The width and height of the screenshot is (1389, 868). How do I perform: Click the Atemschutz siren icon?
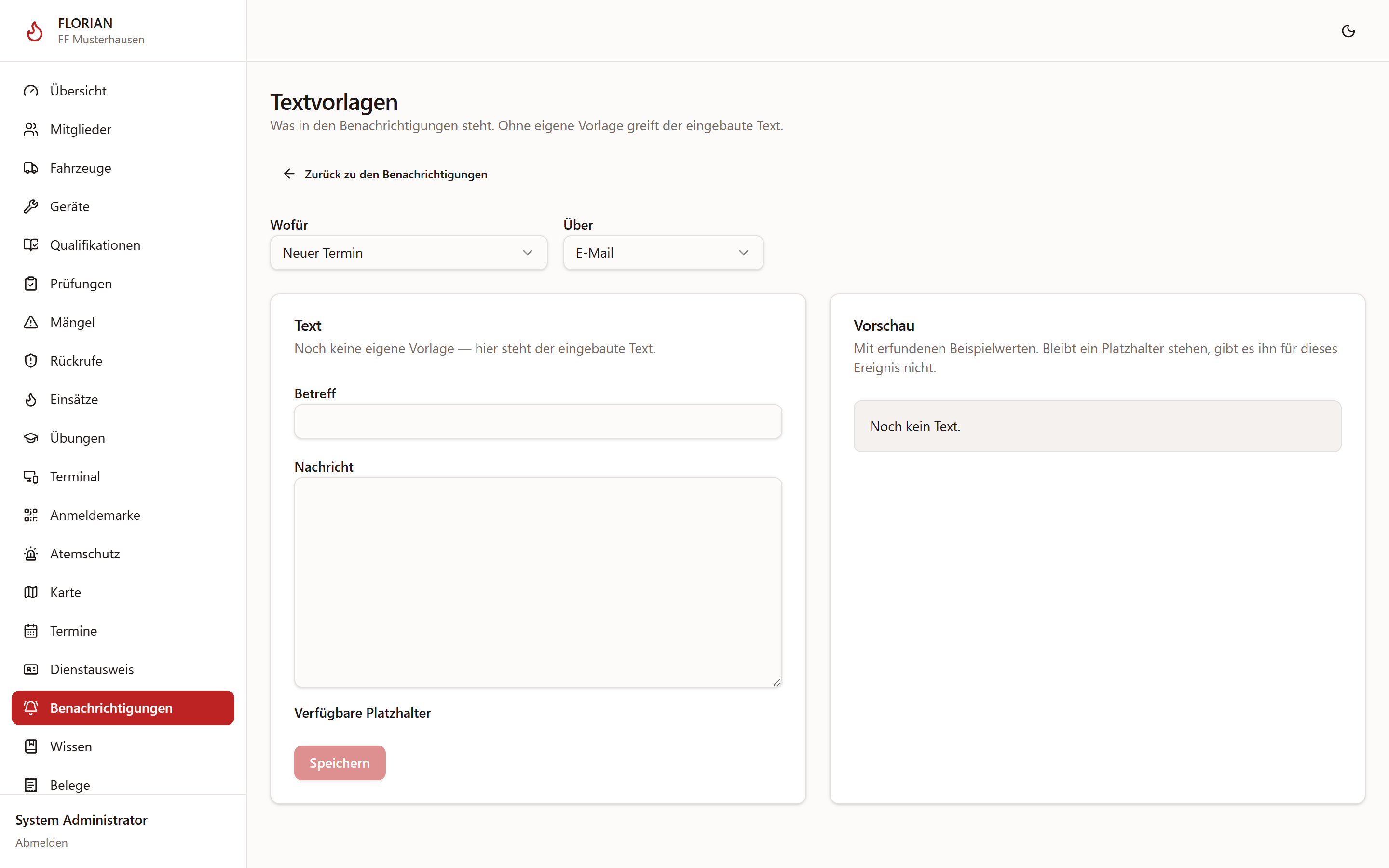click(31, 554)
